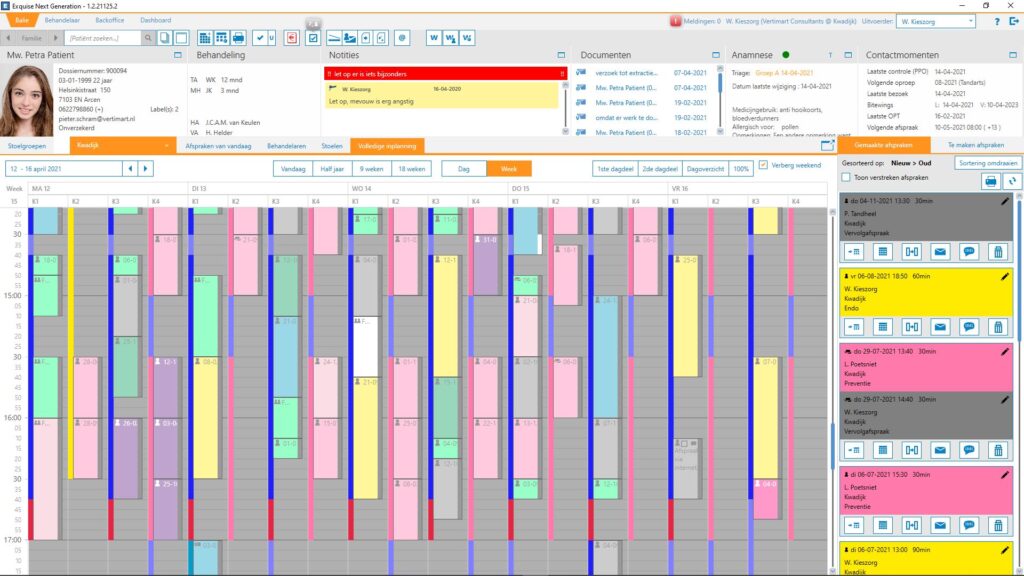Image resolution: width=1024 pixels, height=576 pixels.
Task: Open the Behandelaar main tab
Action: pyautogui.click(x=62, y=20)
